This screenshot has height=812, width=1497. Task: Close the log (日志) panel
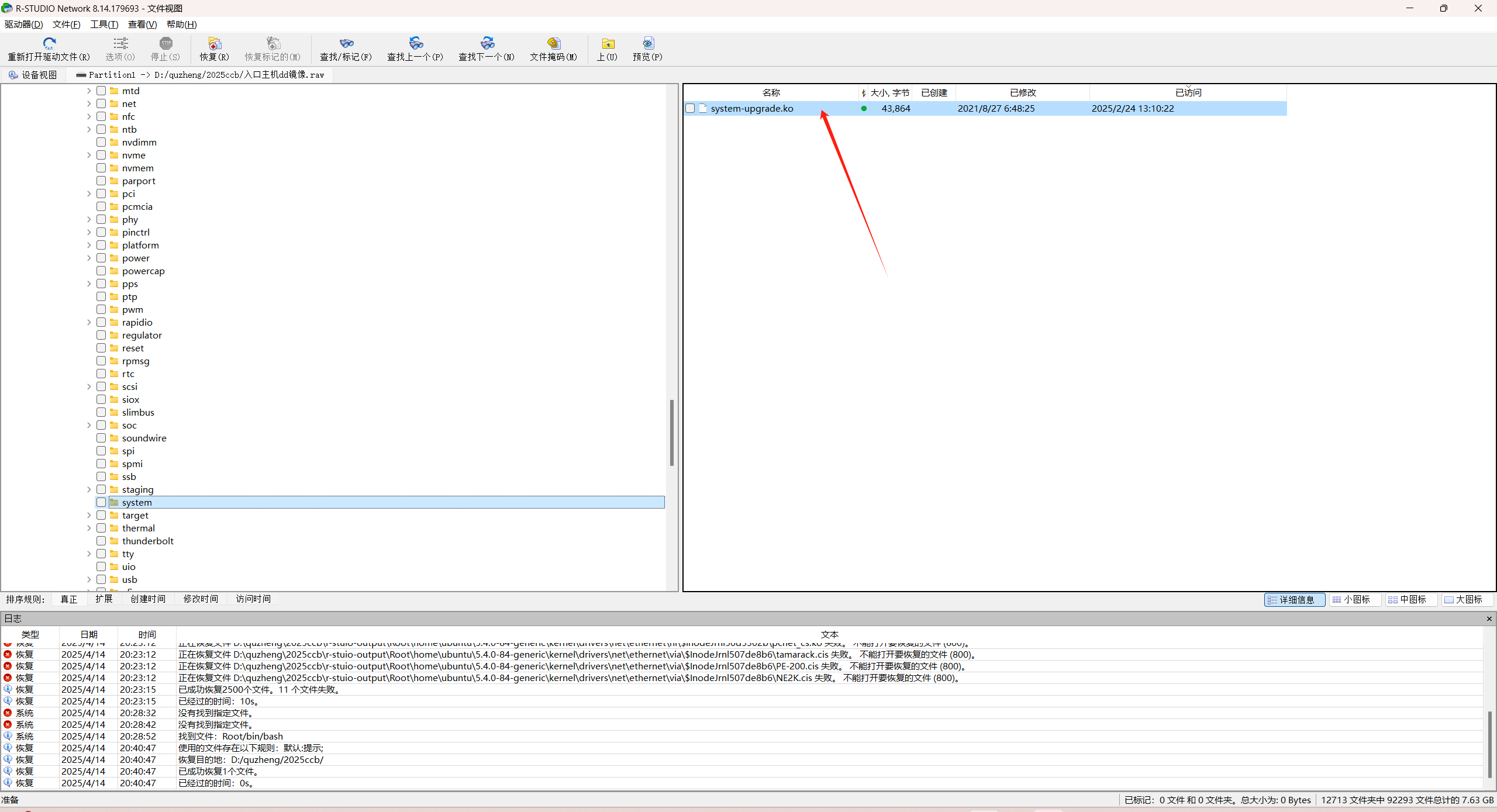pos(1489,618)
